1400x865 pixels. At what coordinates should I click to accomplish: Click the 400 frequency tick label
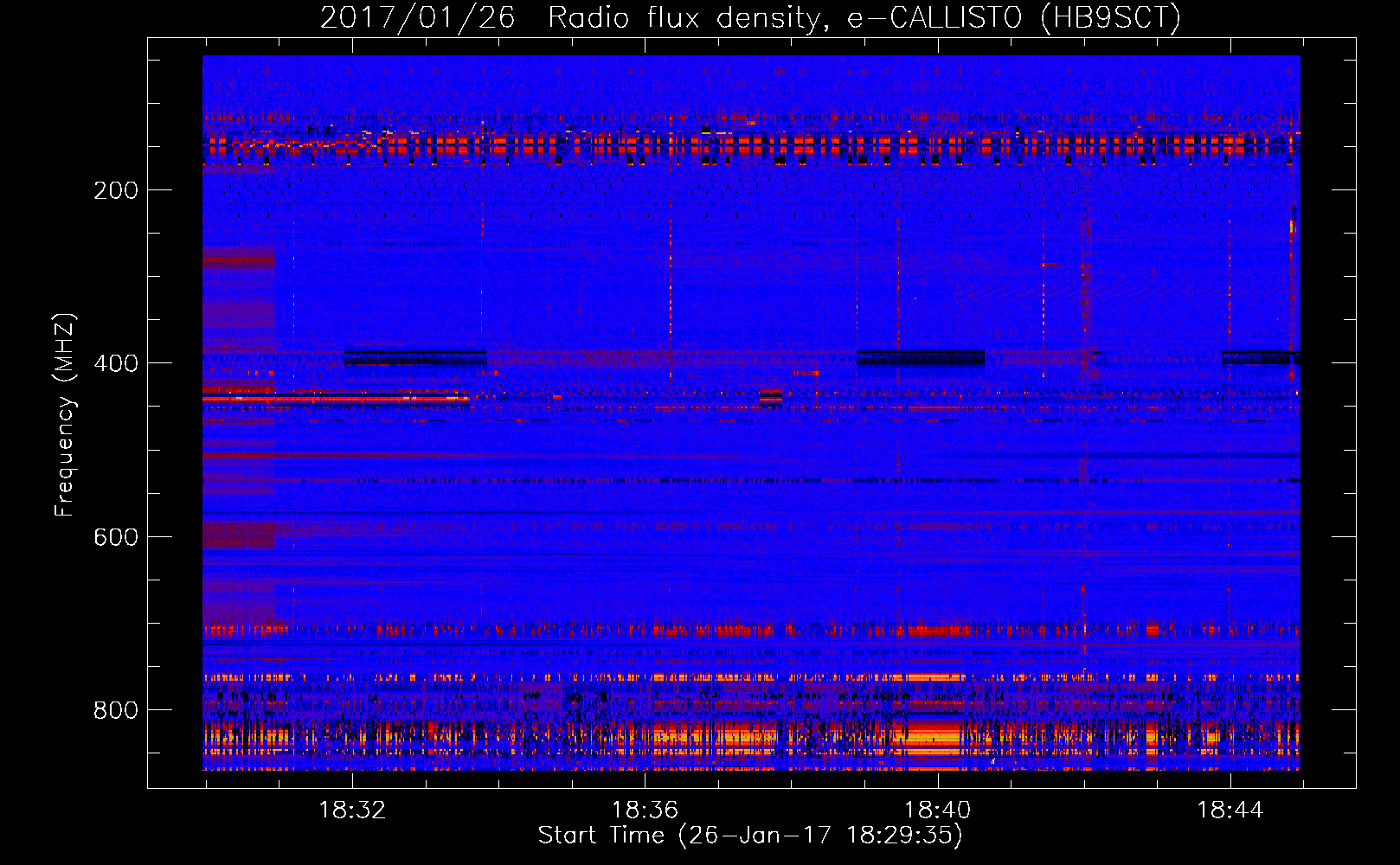point(116,363)
